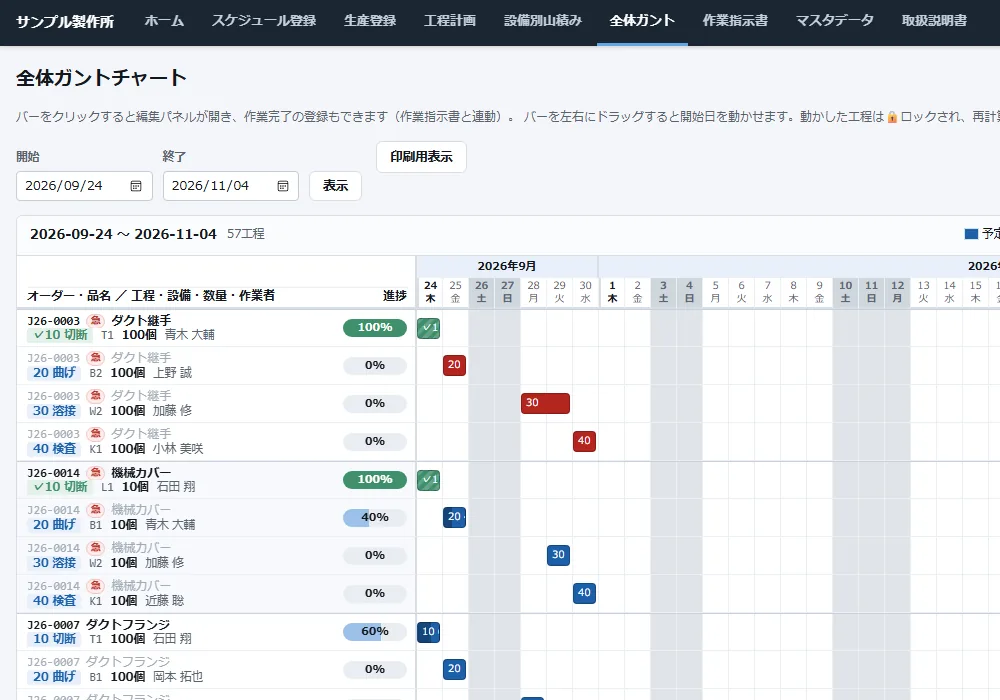Click urgent badge on J26-0003 検査 row

(x=95, y=434)
